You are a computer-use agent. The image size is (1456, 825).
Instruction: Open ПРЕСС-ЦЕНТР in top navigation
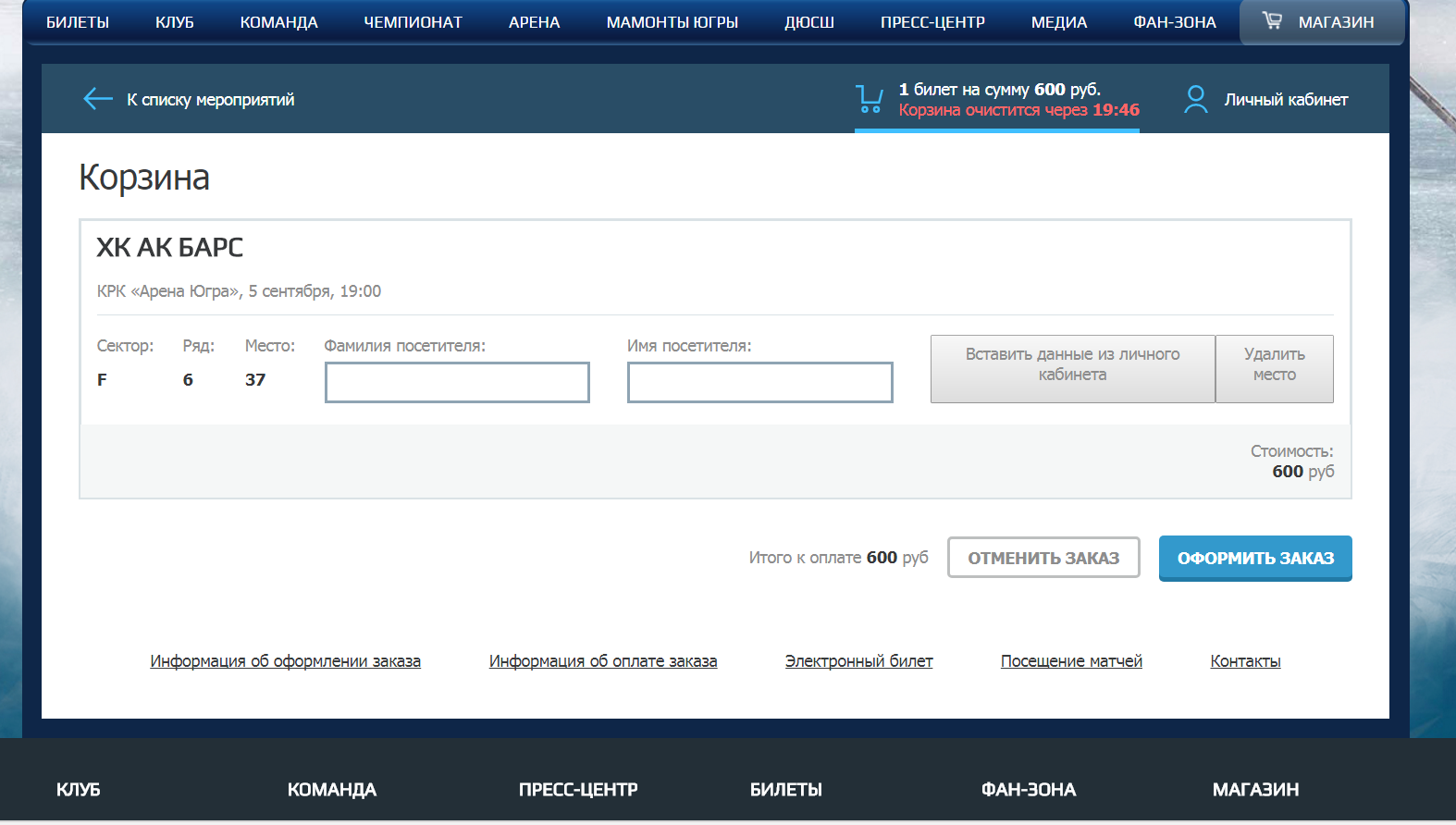tap(932, 22)
